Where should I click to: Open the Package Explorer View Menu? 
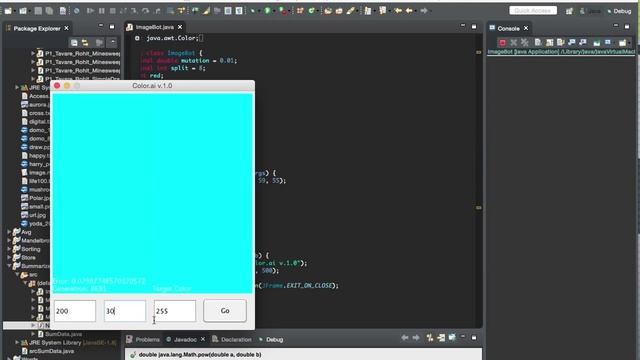(112, 42)
